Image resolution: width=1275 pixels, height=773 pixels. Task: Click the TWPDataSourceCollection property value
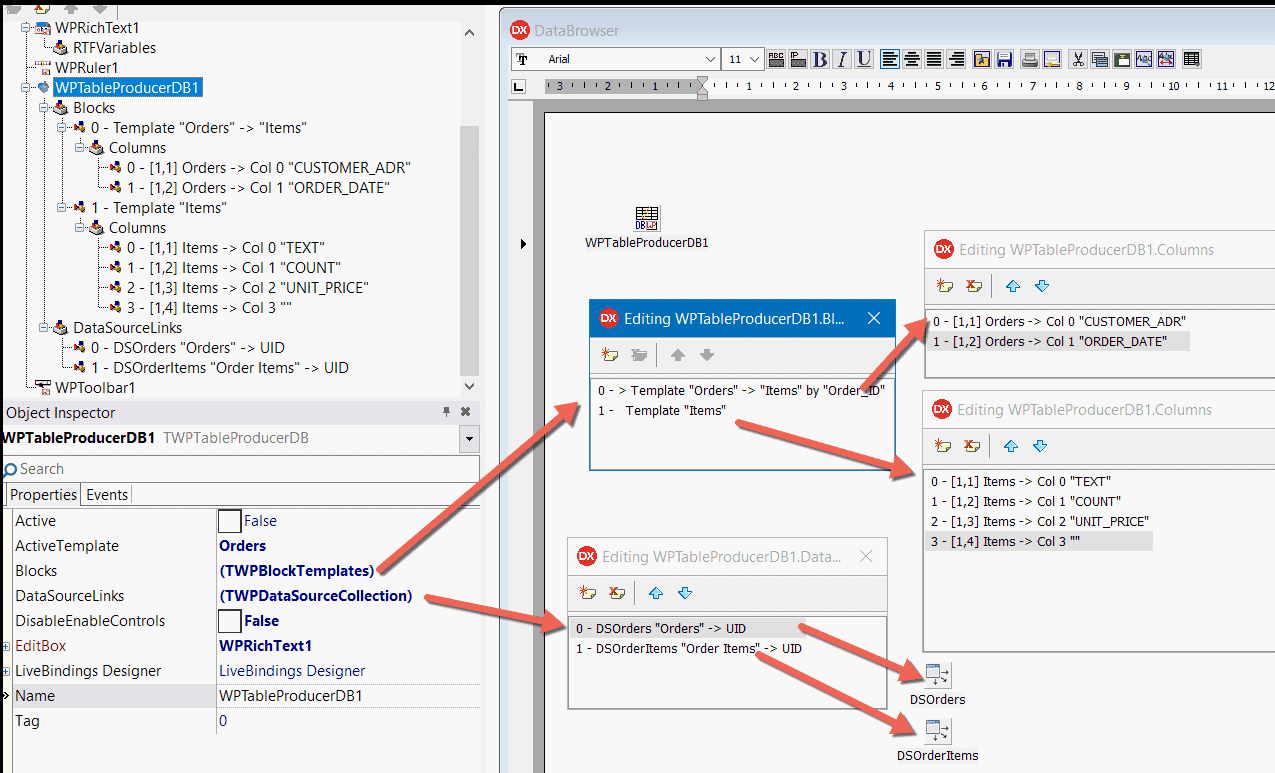[315, 596]
